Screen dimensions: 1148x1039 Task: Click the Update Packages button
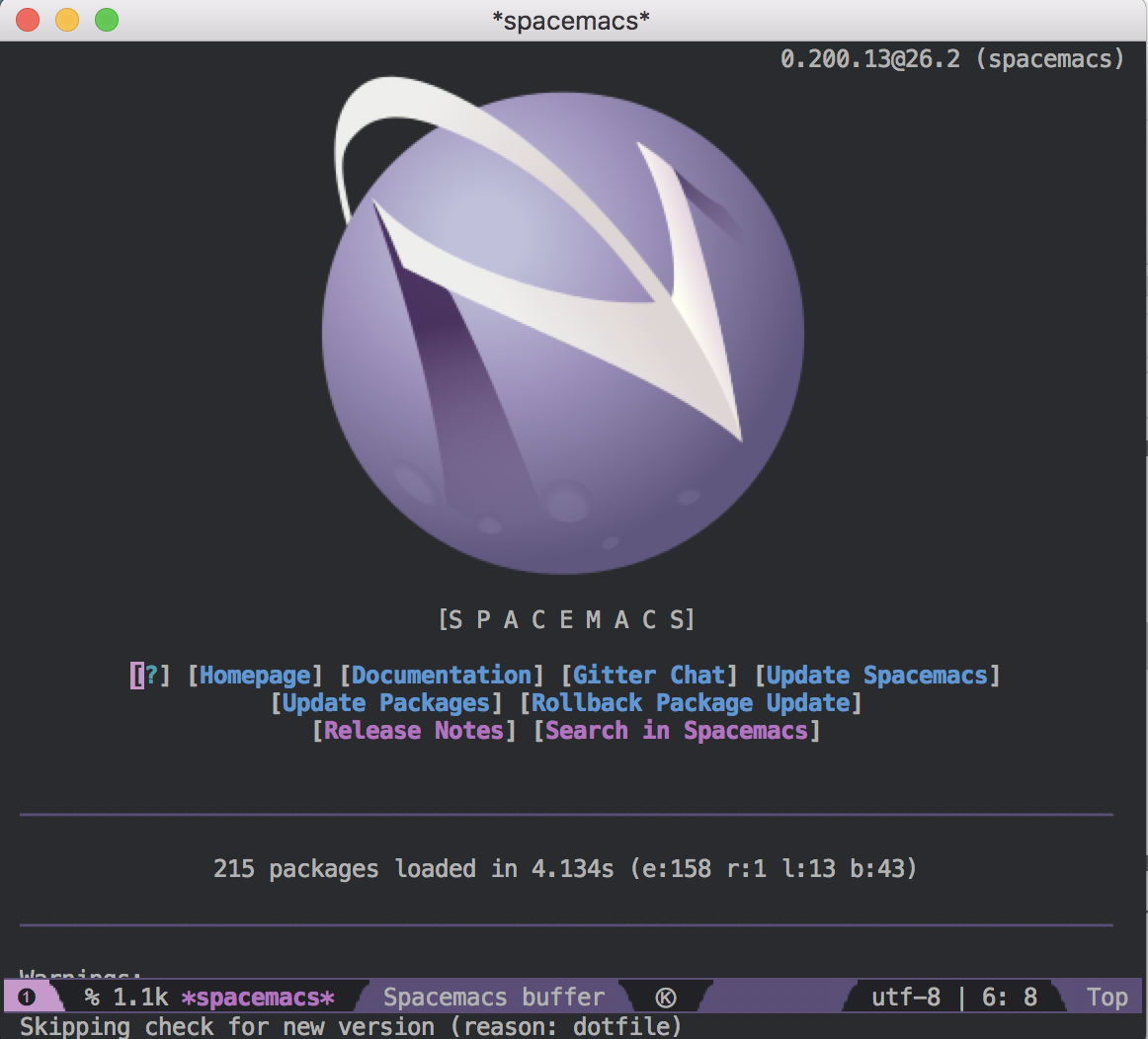coord(386,702)
